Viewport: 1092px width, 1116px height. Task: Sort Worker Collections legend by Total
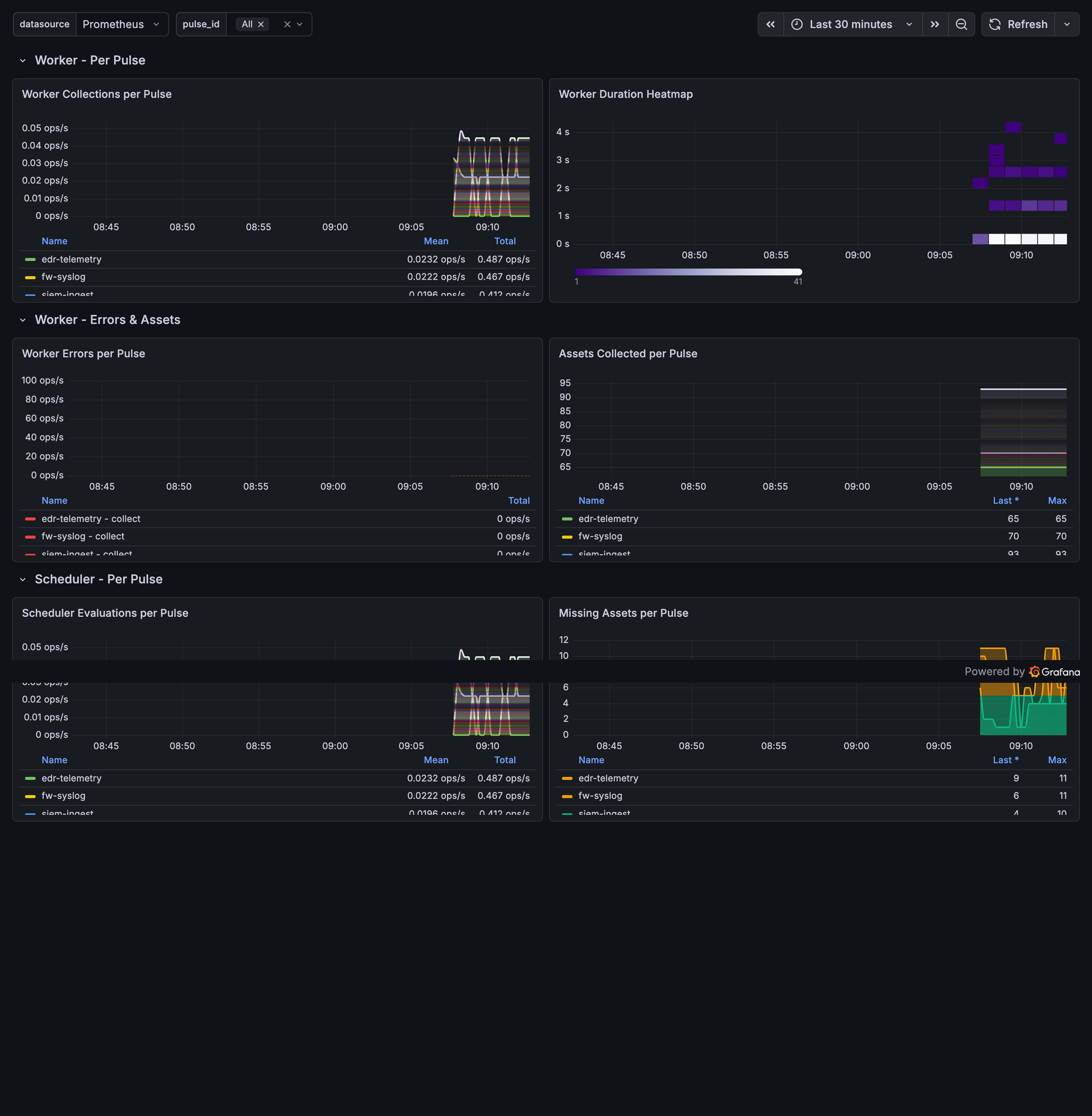(505, 241)
